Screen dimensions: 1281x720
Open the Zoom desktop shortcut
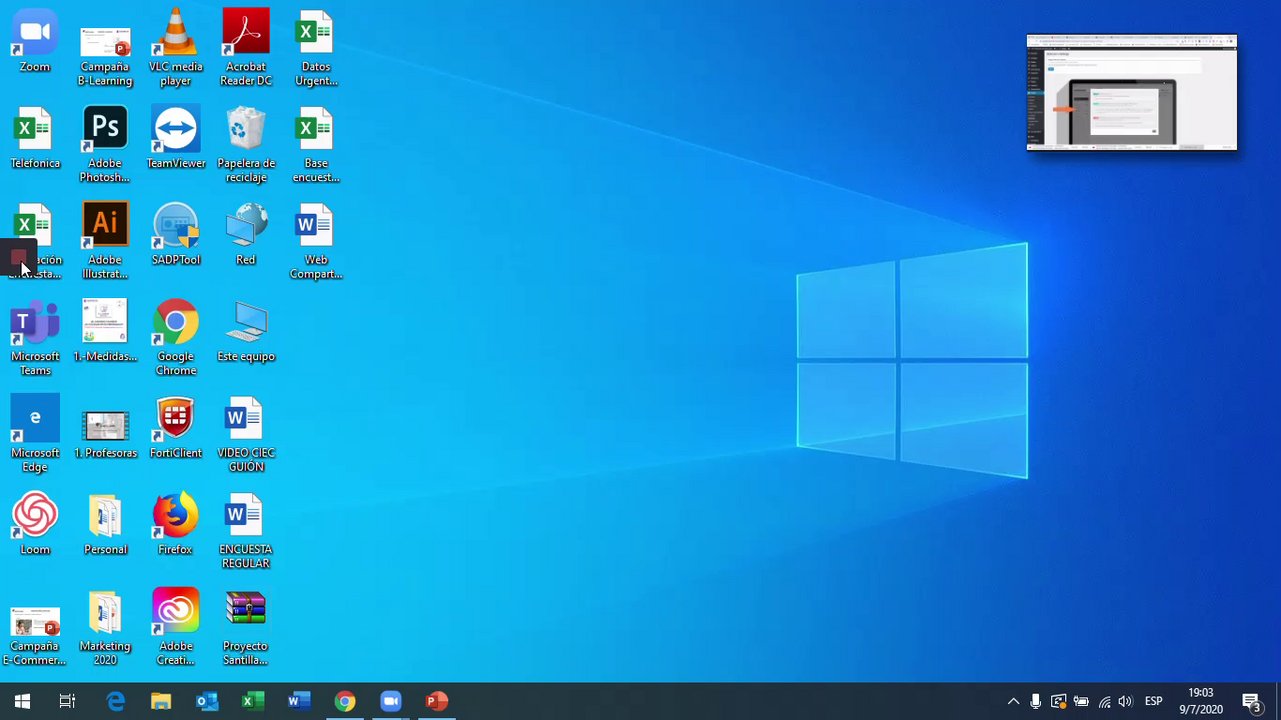35,42
